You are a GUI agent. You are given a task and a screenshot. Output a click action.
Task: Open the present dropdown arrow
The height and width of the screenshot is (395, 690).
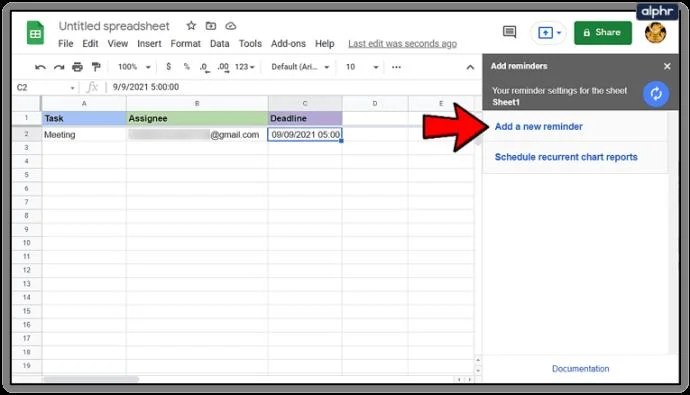click(x=559, y=33)
